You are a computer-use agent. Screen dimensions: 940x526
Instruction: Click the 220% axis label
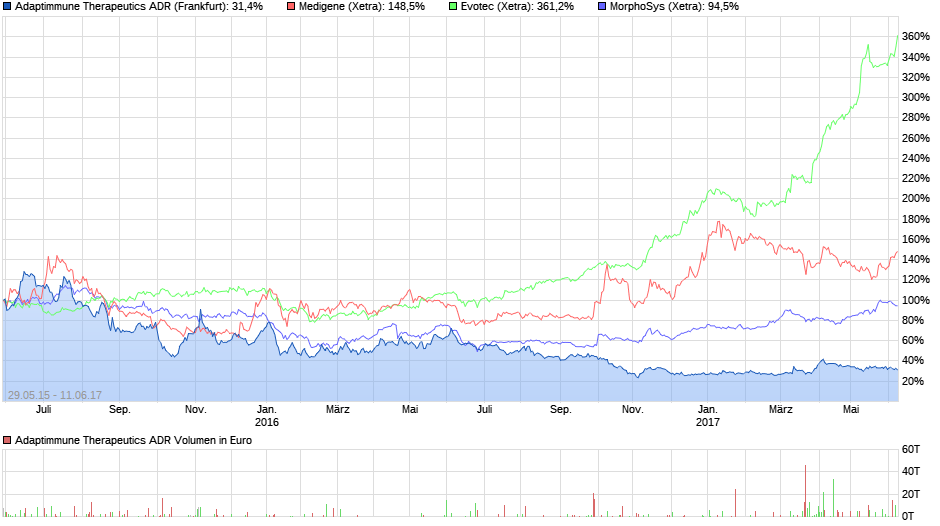(915, 178)
